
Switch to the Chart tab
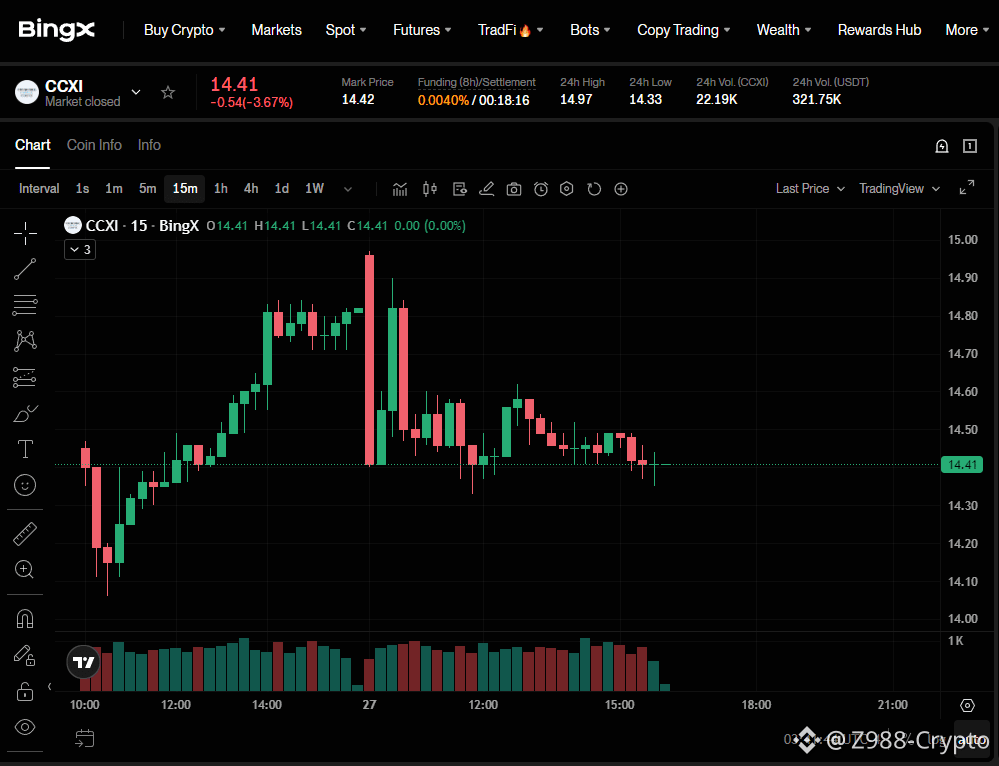[32, 145]
